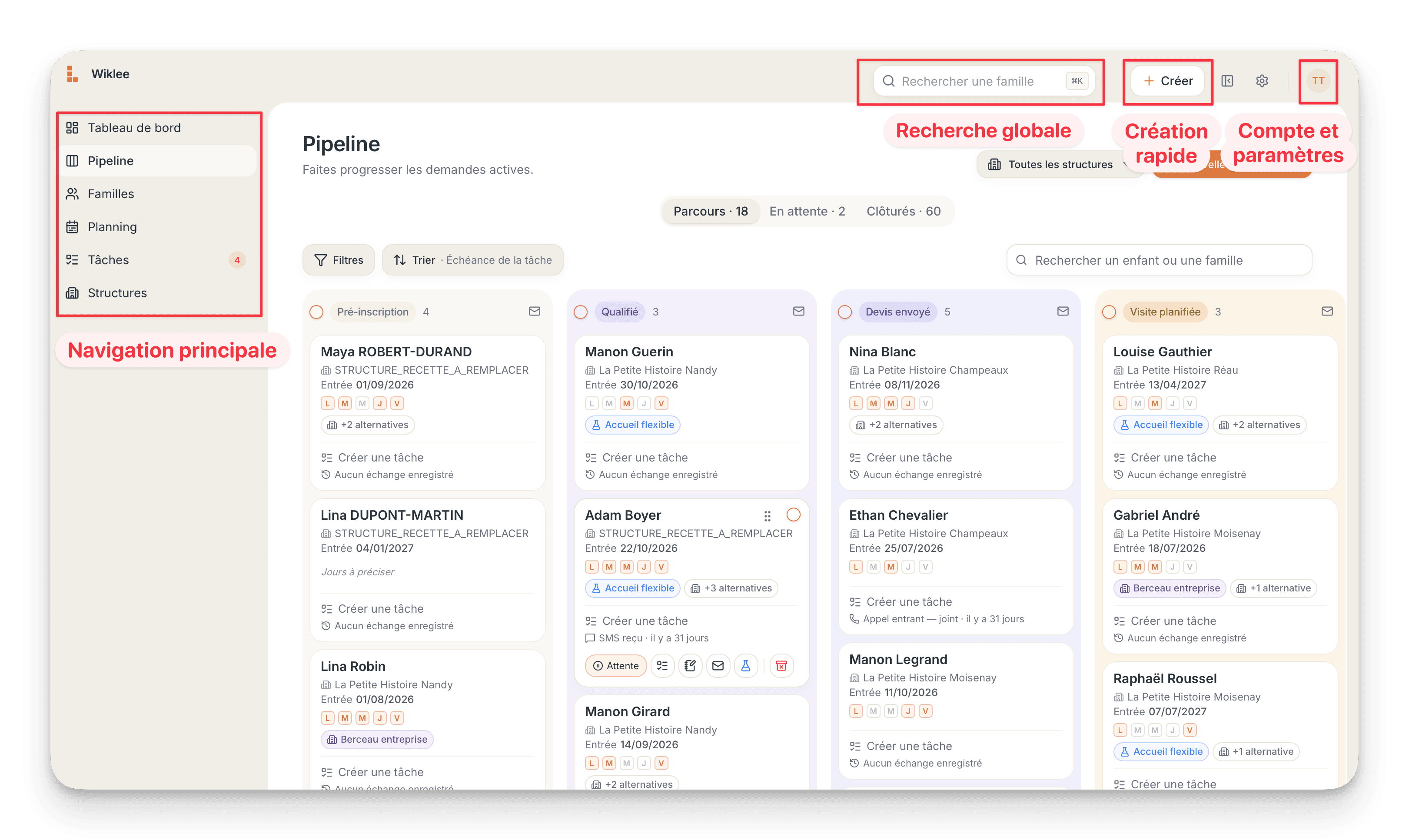This screenshot has width=1409, height=840.
Task: Switch to Parcours · 18 tab
Action: coord(711,211)
